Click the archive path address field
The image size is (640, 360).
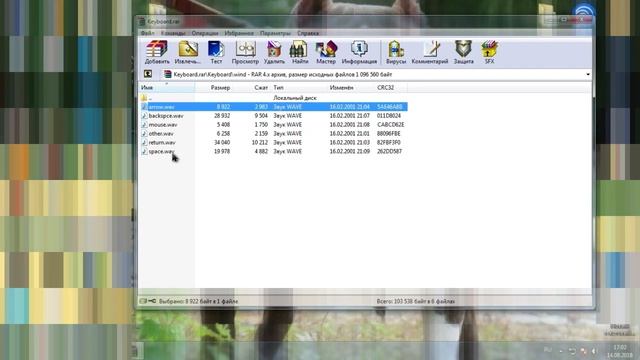click(373, 74)
